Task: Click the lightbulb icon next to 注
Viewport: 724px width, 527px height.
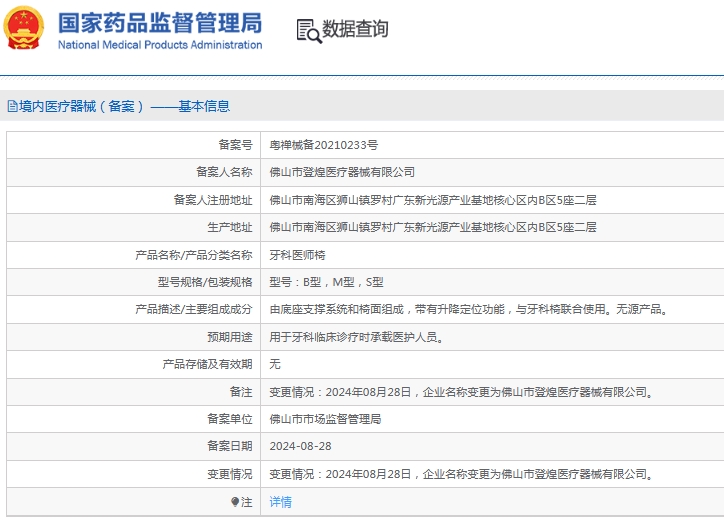Action: tap(235, 502)
